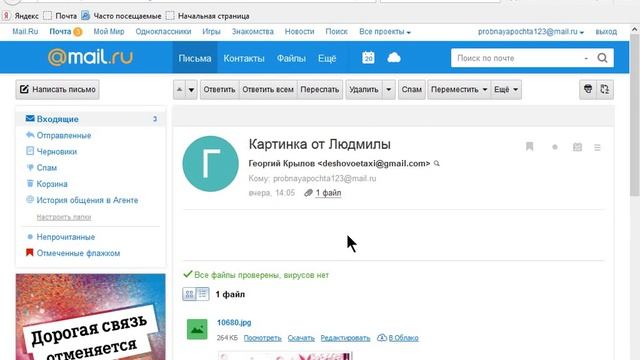Expand the Удалить dropdown arrow

(389, 89)
